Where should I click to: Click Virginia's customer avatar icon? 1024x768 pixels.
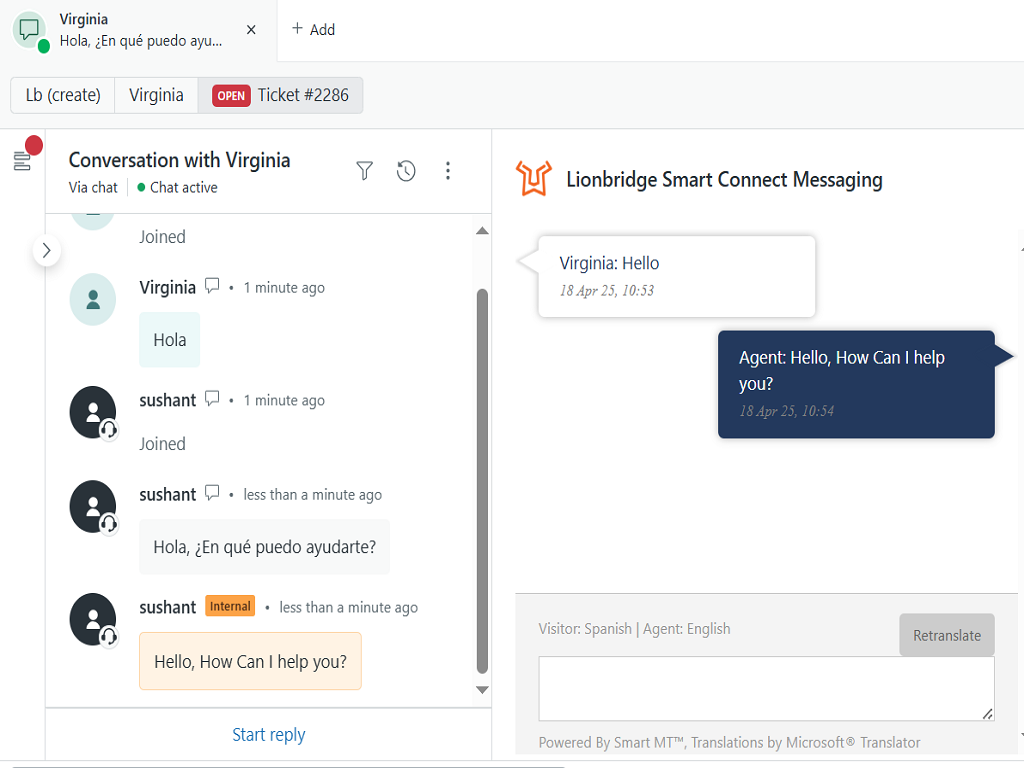[93, 300]
